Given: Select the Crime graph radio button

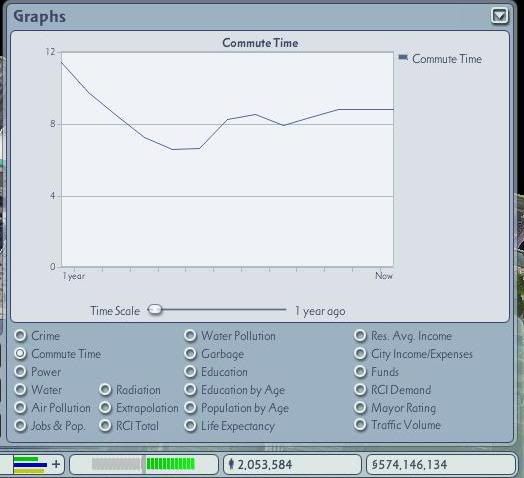Looking at the screenshot, I should [x=20, y=335].
